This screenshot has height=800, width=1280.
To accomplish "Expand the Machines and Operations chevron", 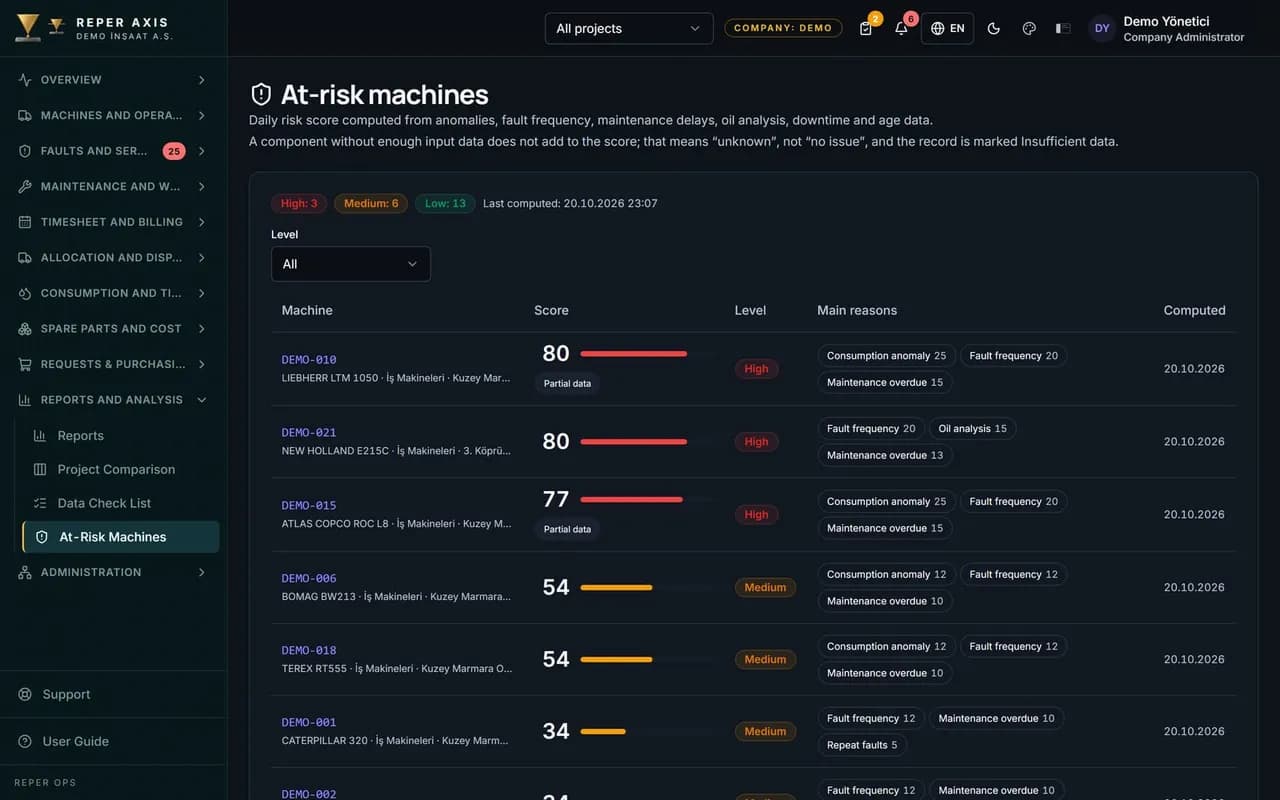I will click(x=202, y=116).
